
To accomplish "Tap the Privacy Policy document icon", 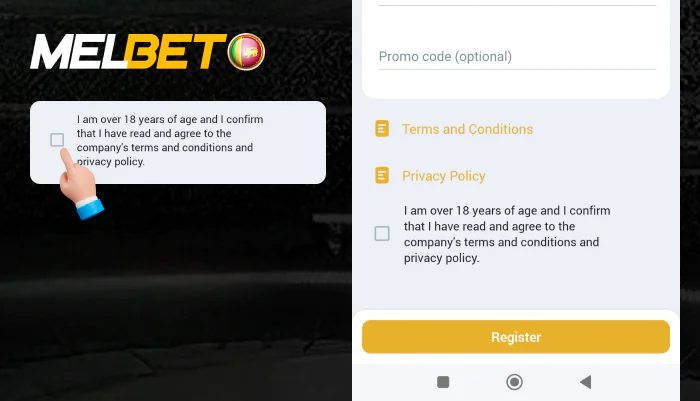I will click(382, 176).
